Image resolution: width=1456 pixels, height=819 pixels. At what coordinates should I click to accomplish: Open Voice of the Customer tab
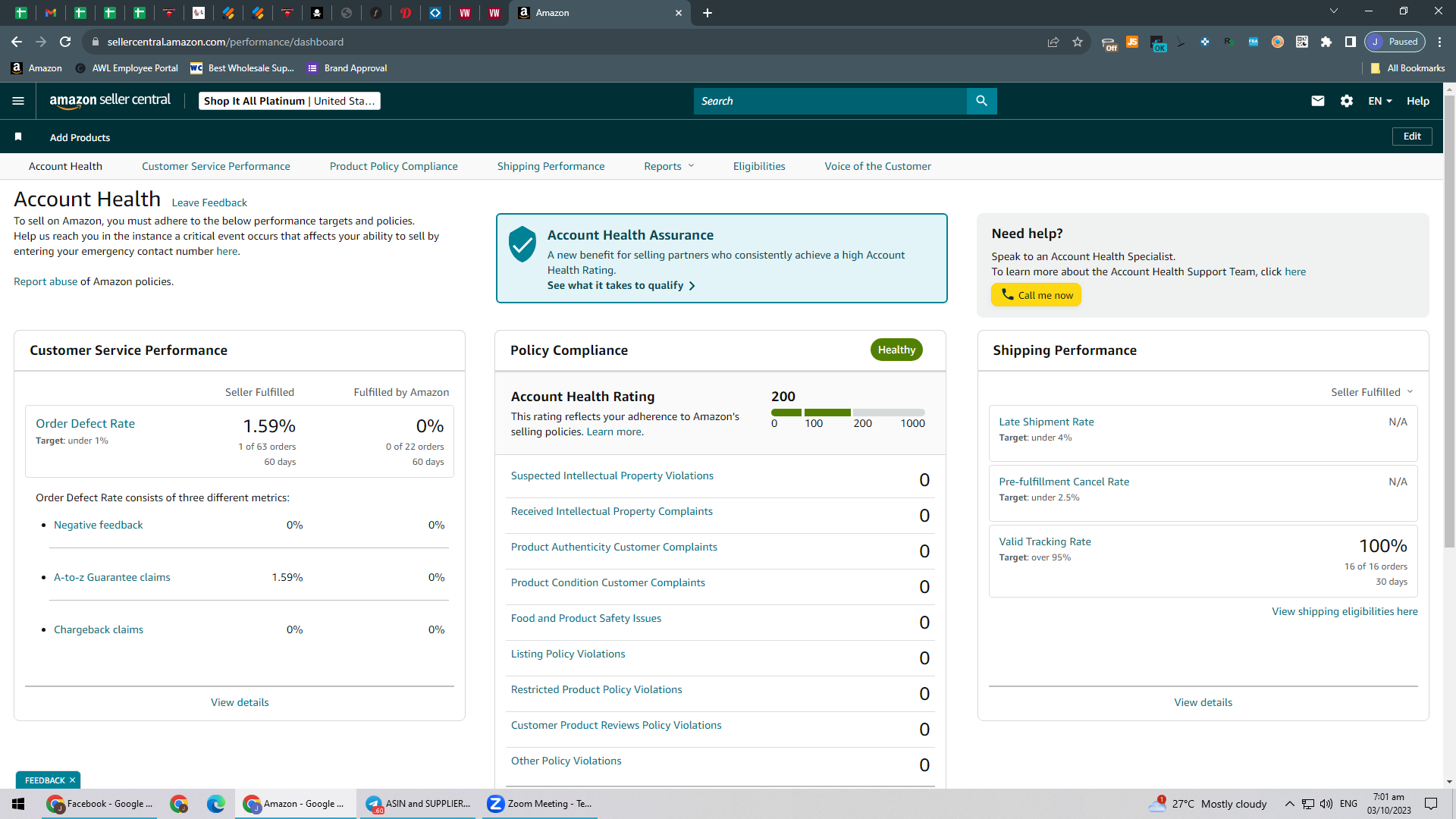click(878, 166)
